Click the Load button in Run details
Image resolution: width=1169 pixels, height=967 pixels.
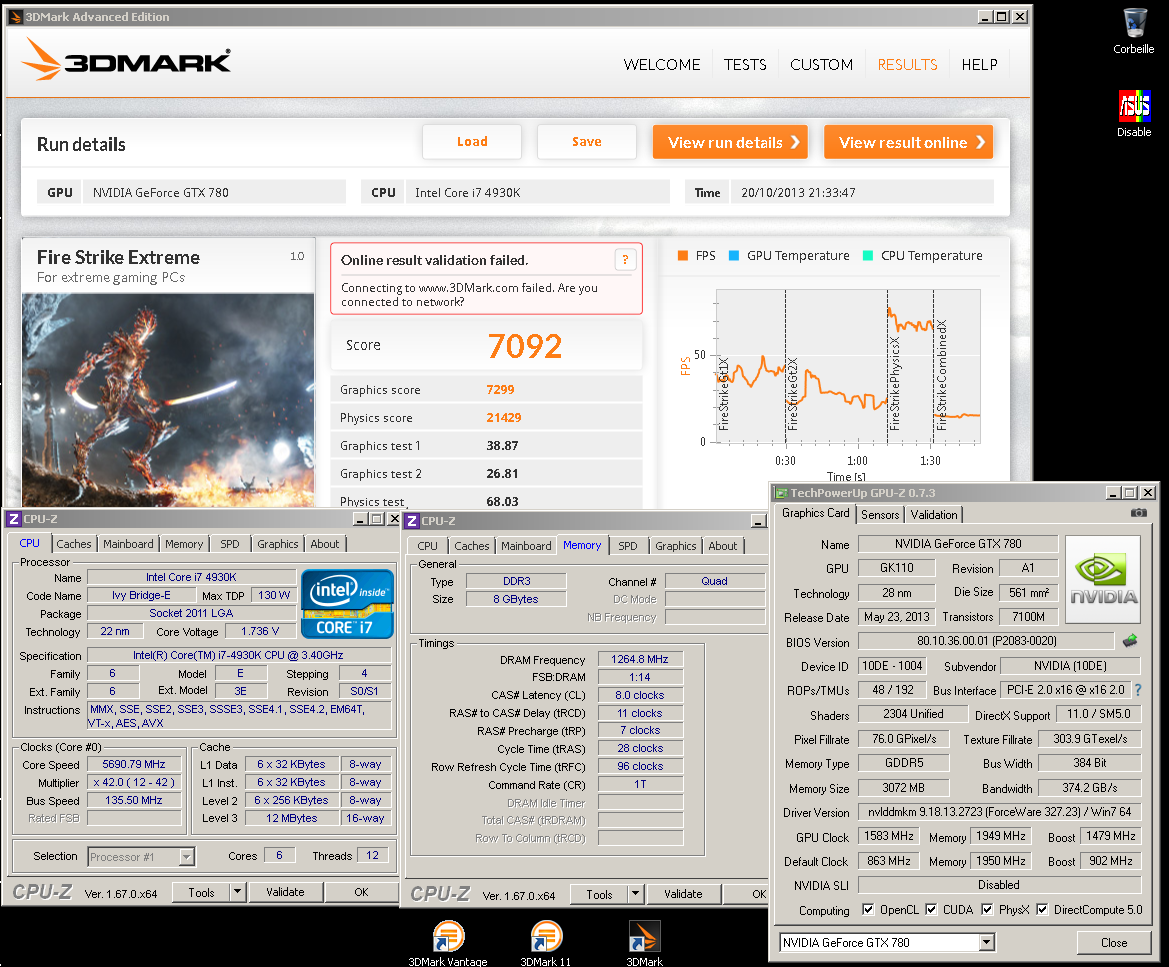click(472, 142)
